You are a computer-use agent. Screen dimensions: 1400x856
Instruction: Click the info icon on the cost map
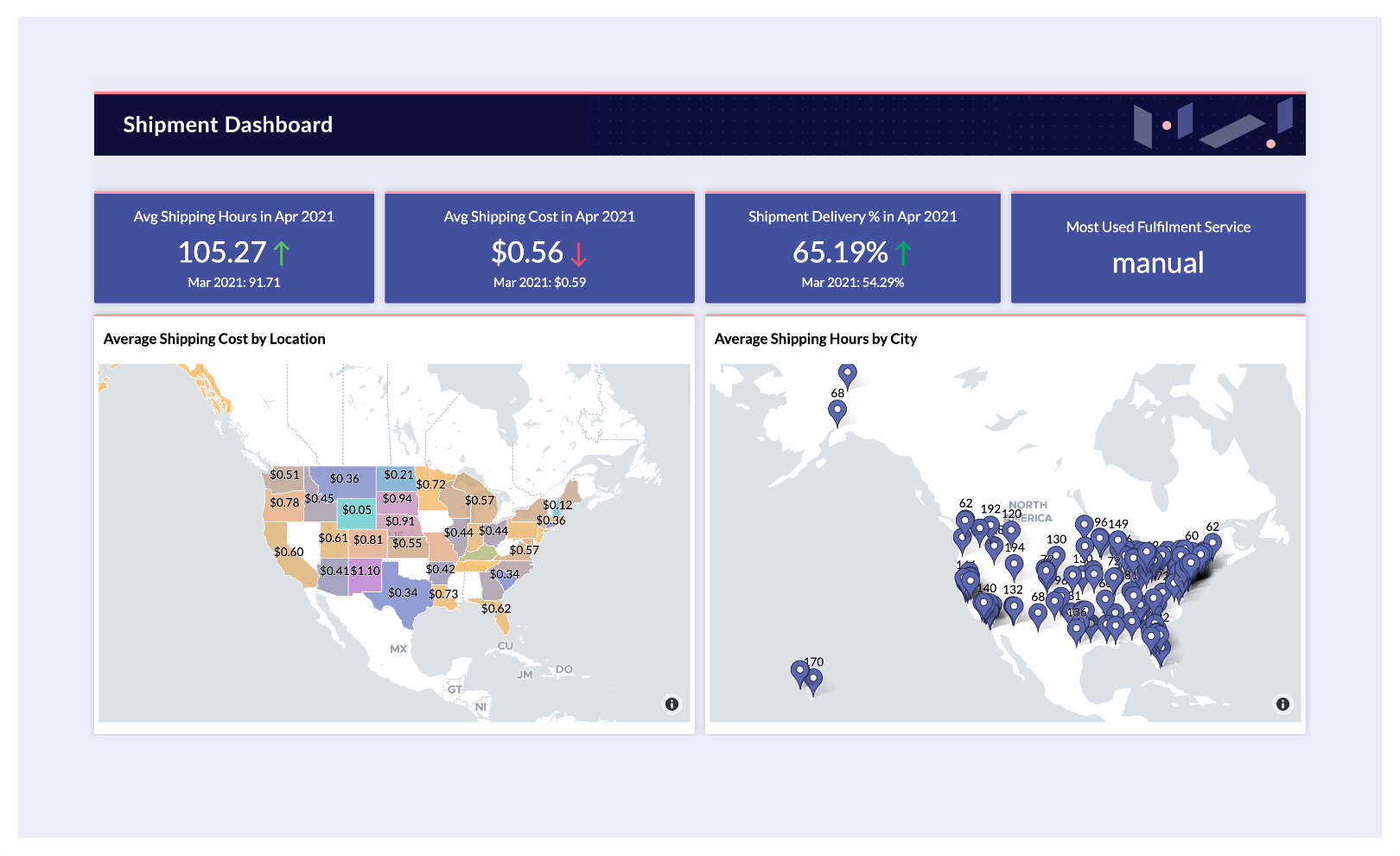click(x=671, y=704)
